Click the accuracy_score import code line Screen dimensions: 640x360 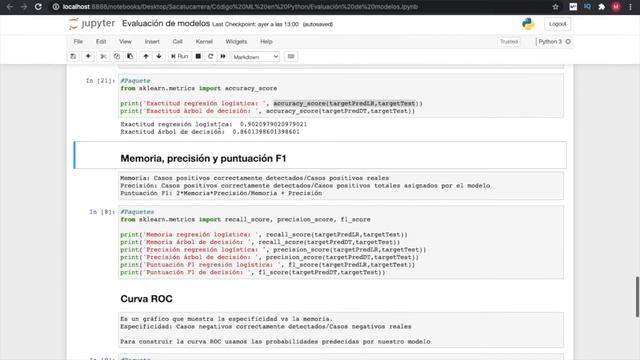tap(198, 88)
